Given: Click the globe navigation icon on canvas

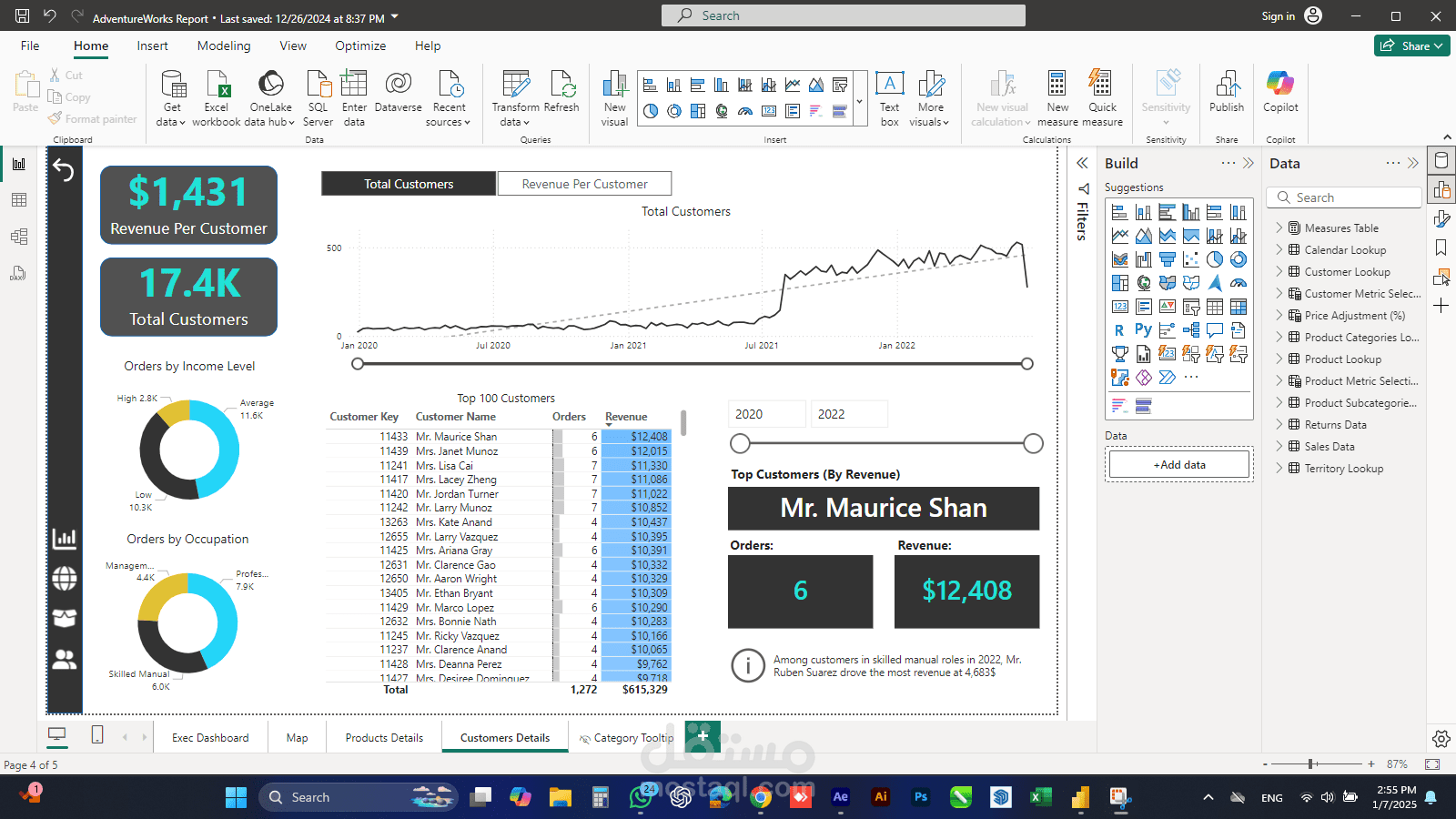Looking at the screenshot, I should [65, 578].
